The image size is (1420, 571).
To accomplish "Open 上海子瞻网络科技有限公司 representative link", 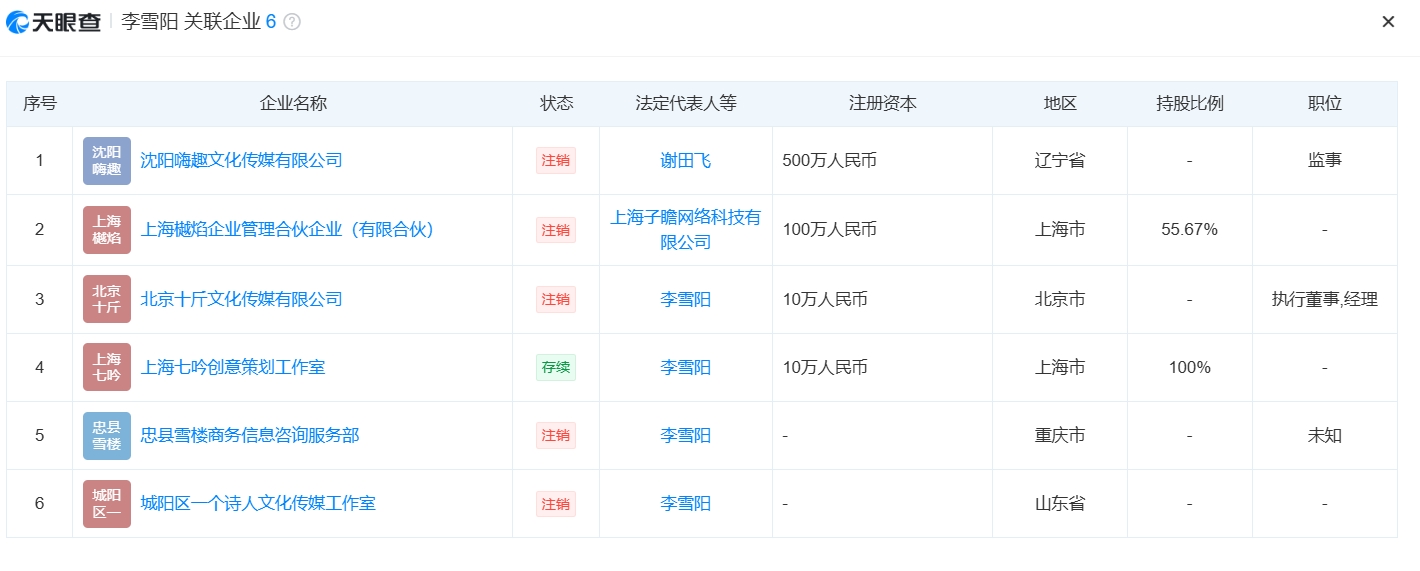I will point(685,229).
